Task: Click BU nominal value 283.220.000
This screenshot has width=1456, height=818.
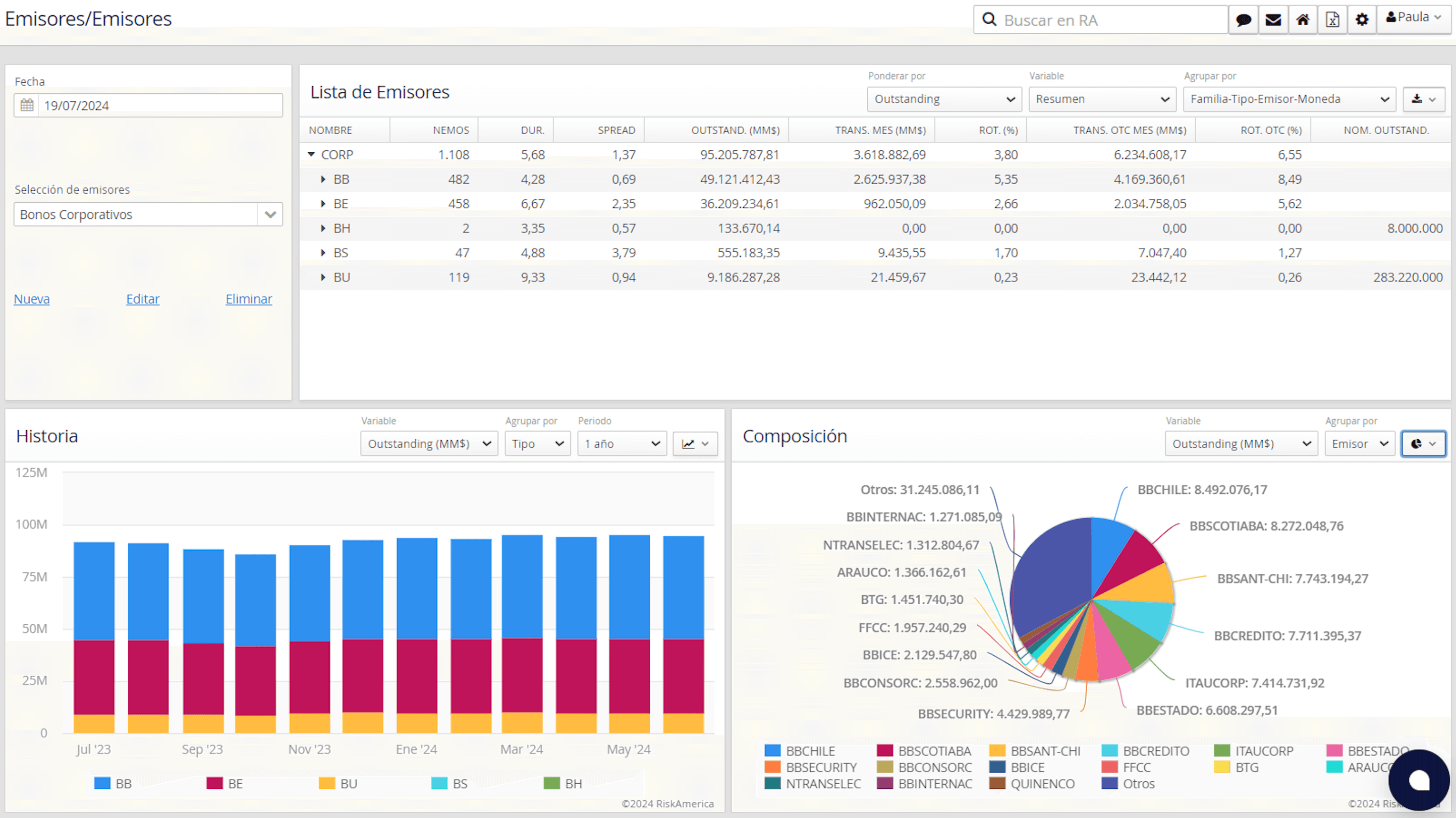Action: point(1408,277)
